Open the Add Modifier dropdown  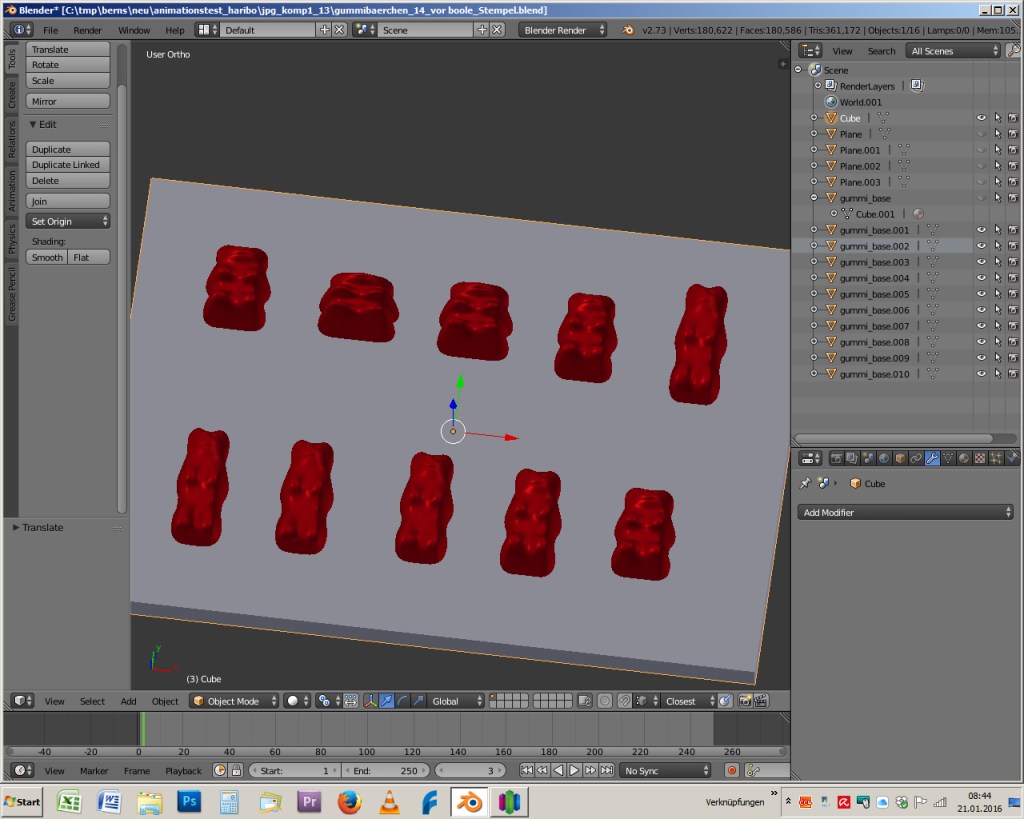(907, 512)
